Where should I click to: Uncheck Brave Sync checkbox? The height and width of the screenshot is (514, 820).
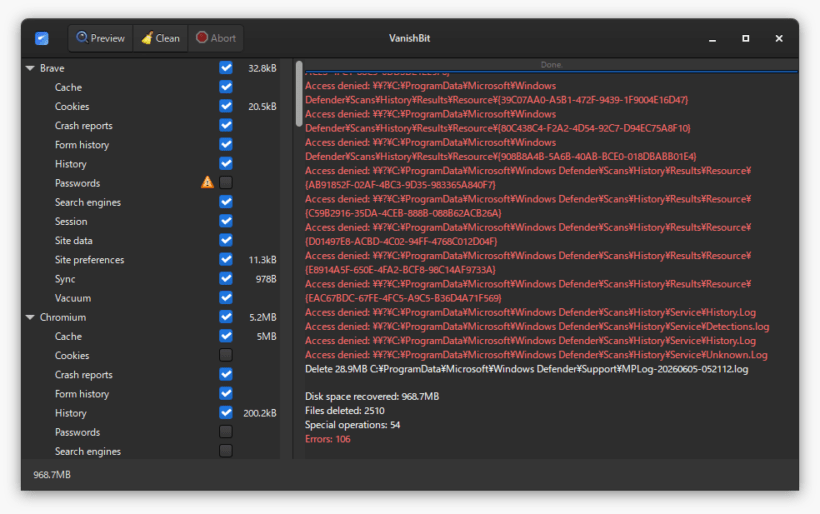click(x=226, y=279)
